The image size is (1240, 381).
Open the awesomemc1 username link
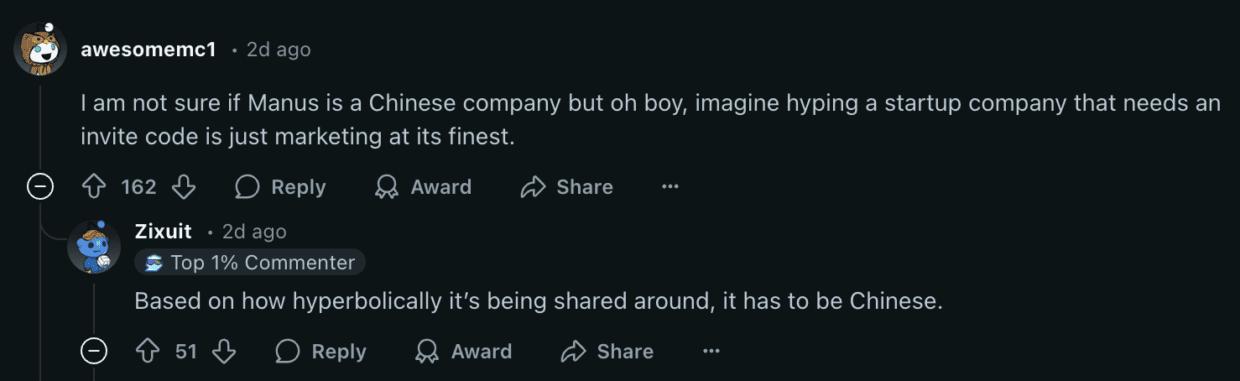click(x=149, y=49)
